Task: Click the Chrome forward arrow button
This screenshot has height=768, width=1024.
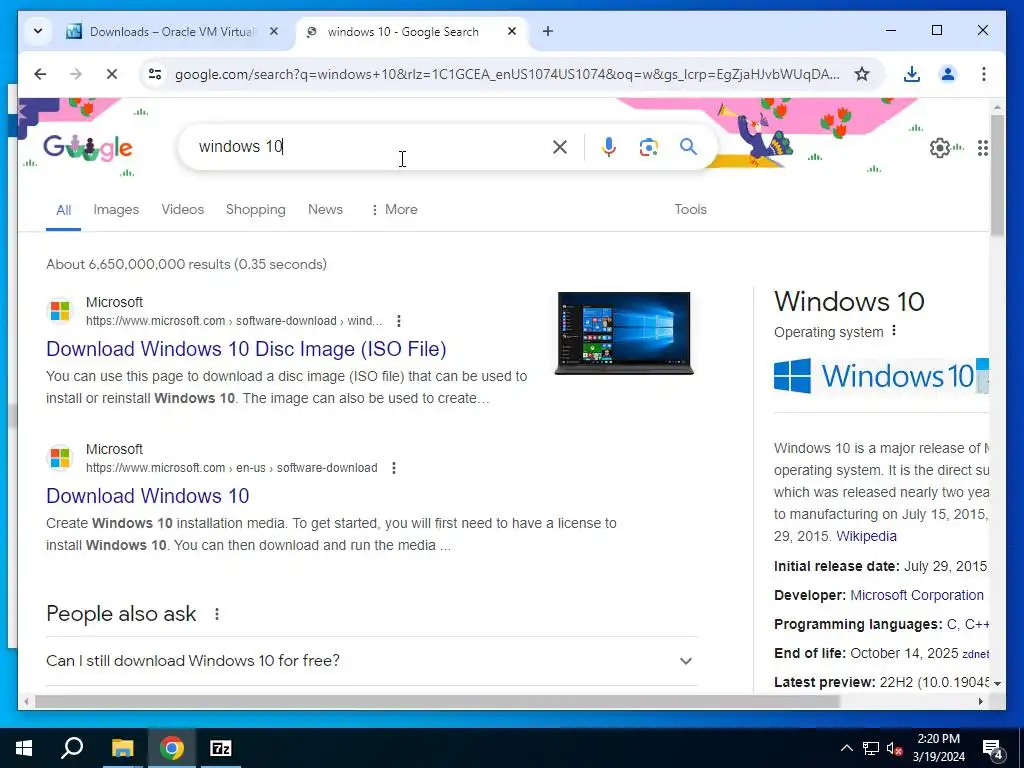Action: click(76, 74)
